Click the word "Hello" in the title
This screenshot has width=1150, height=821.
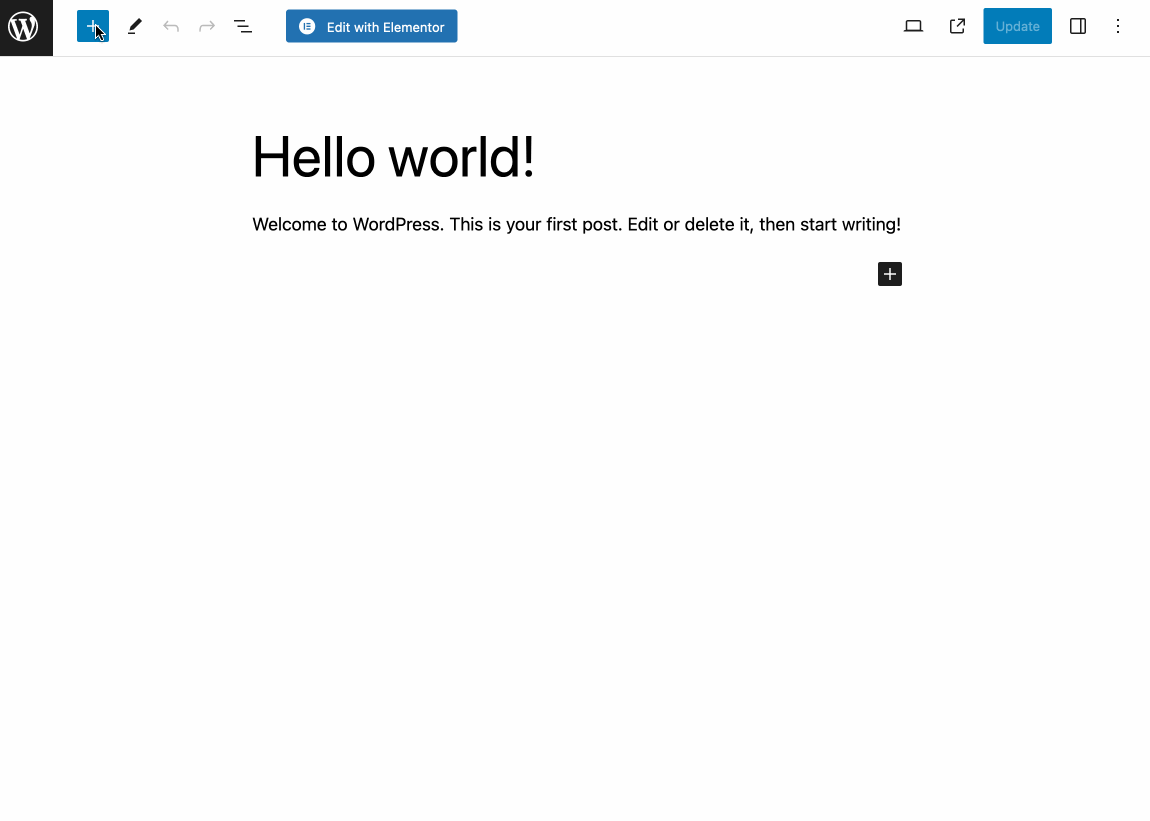coord(314,158)
